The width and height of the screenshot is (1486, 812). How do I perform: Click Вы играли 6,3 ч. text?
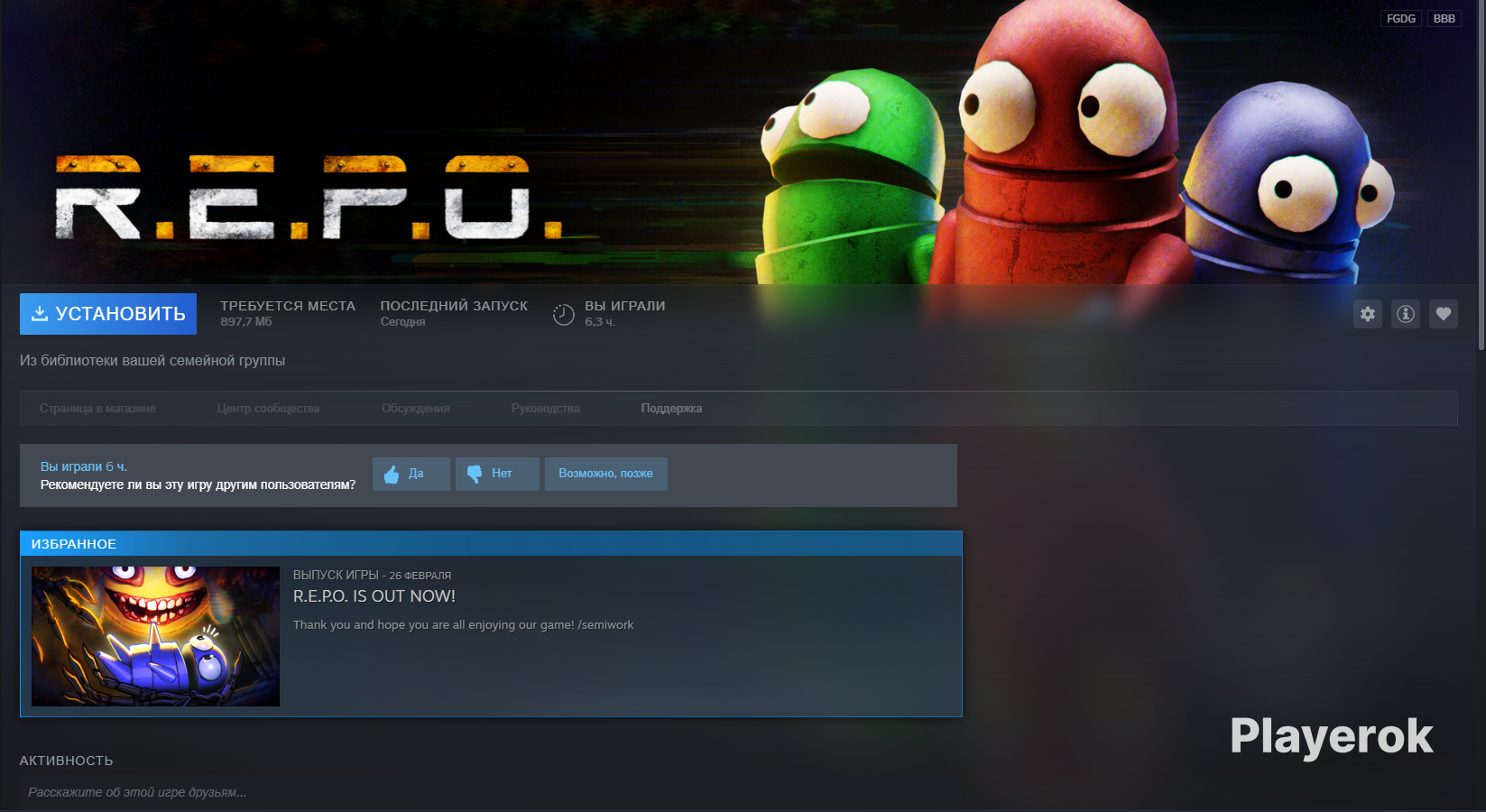pos(624,313)
